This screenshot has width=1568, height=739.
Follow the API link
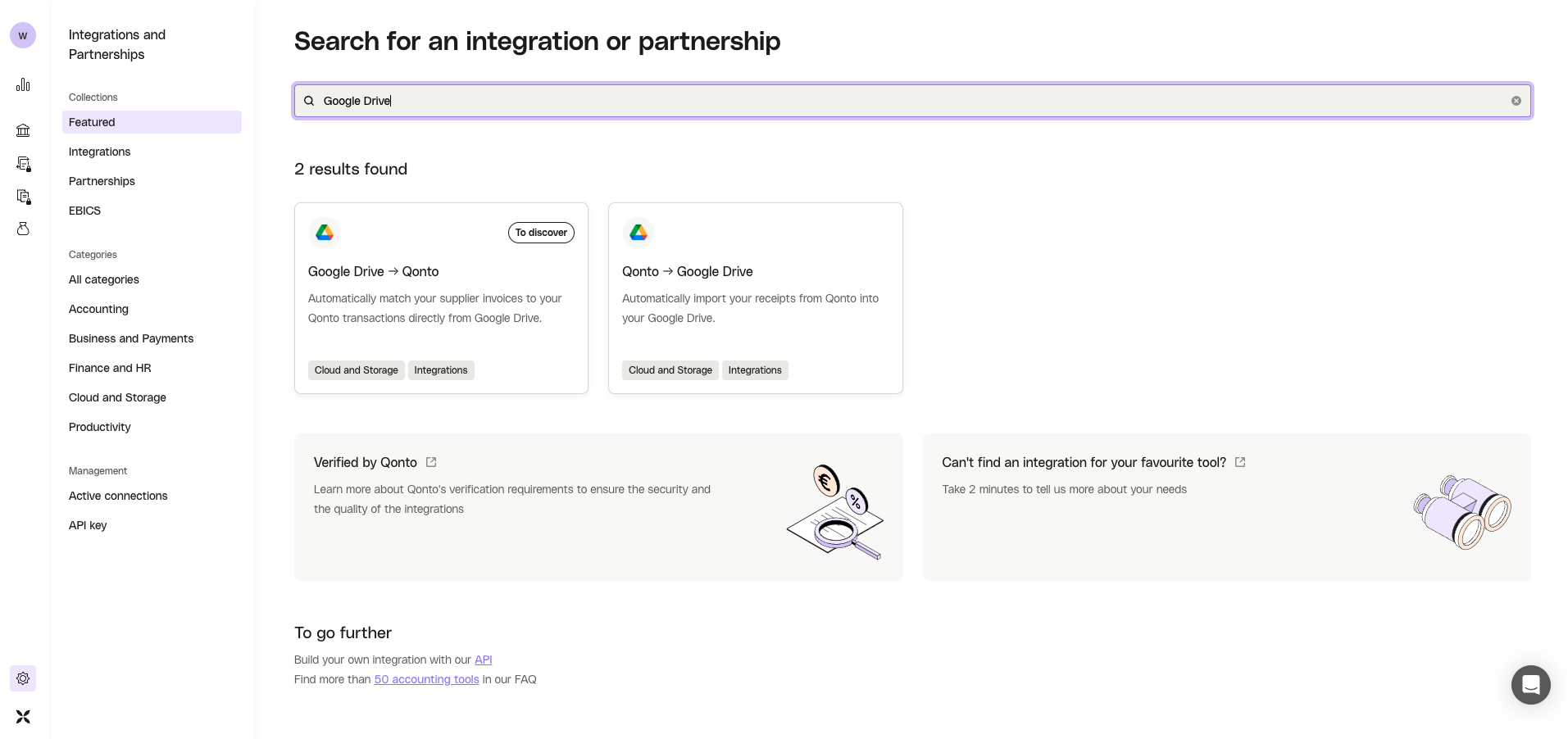[484, 660]
